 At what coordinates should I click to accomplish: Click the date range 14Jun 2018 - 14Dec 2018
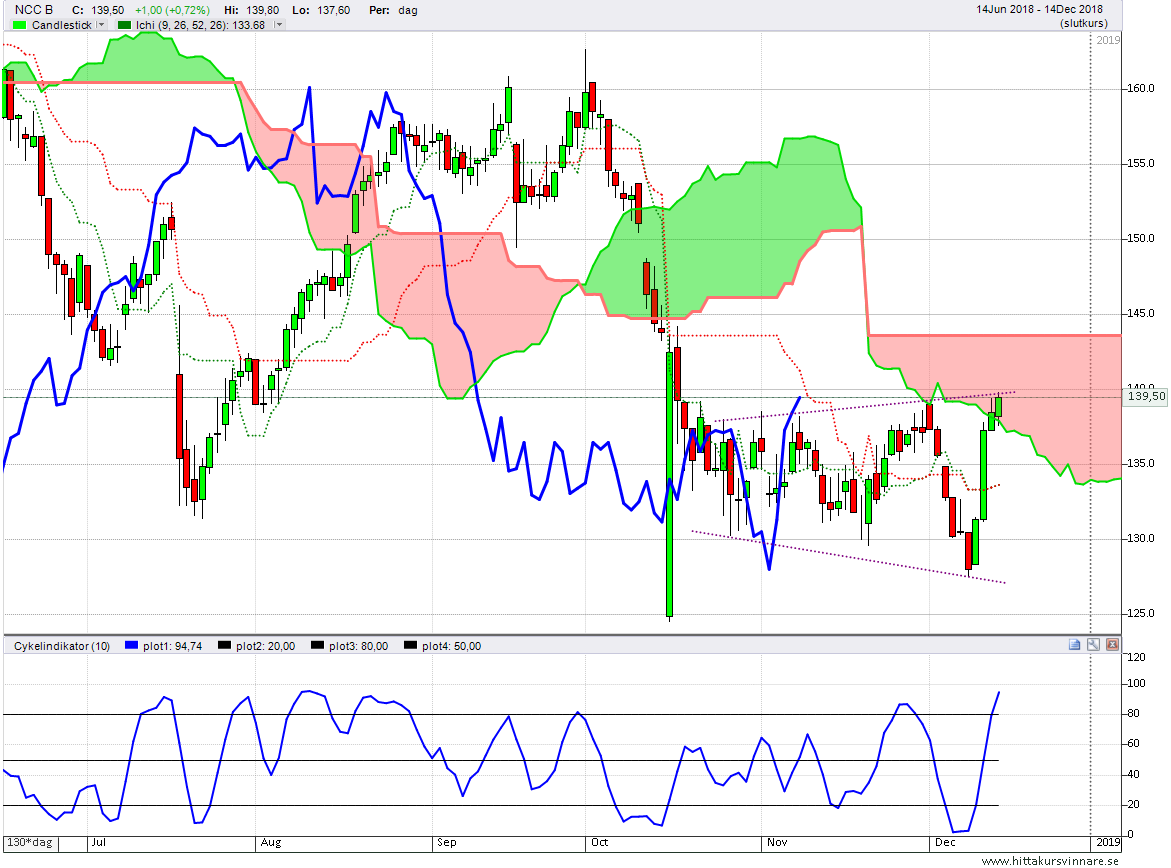[1040, 9]
